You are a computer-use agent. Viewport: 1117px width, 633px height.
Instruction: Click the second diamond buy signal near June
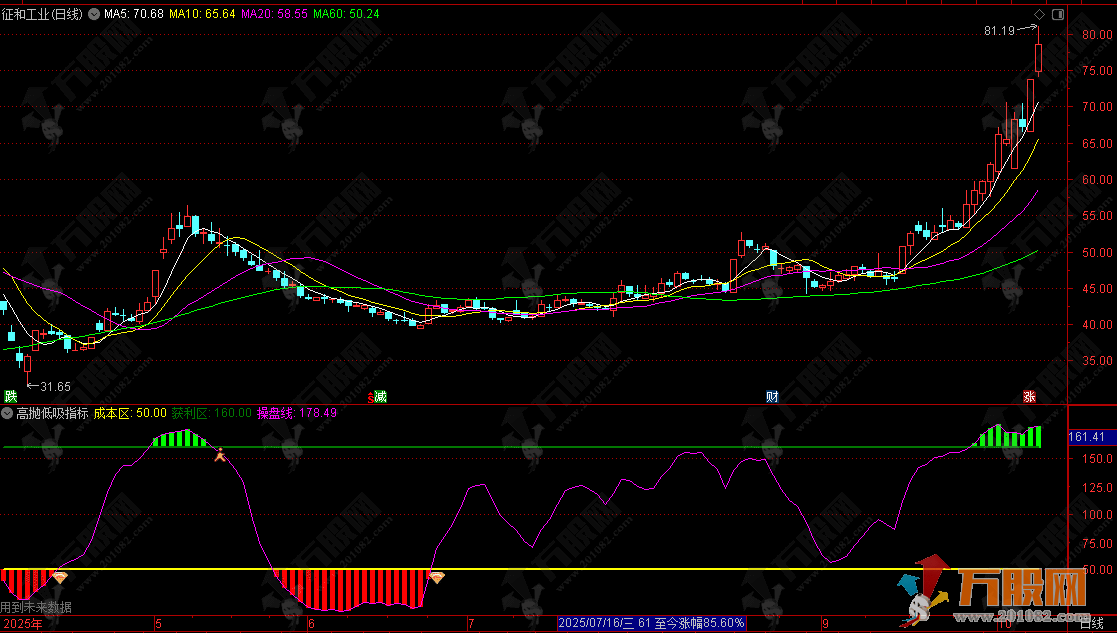coord(436,577)
